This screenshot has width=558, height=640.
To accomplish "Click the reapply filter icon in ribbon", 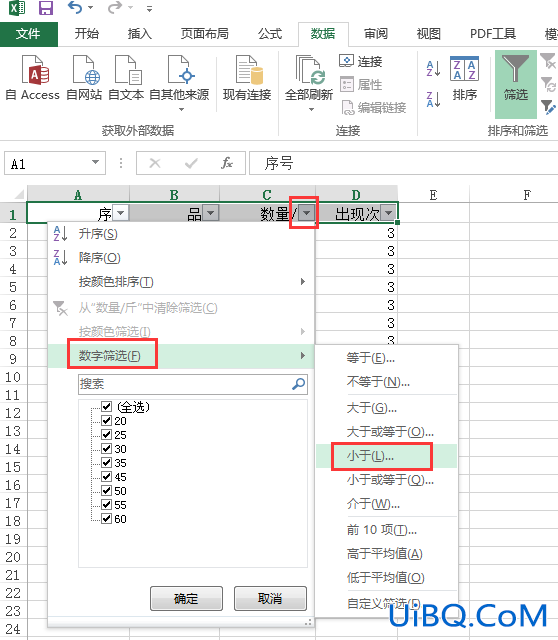I will [548, 84].
